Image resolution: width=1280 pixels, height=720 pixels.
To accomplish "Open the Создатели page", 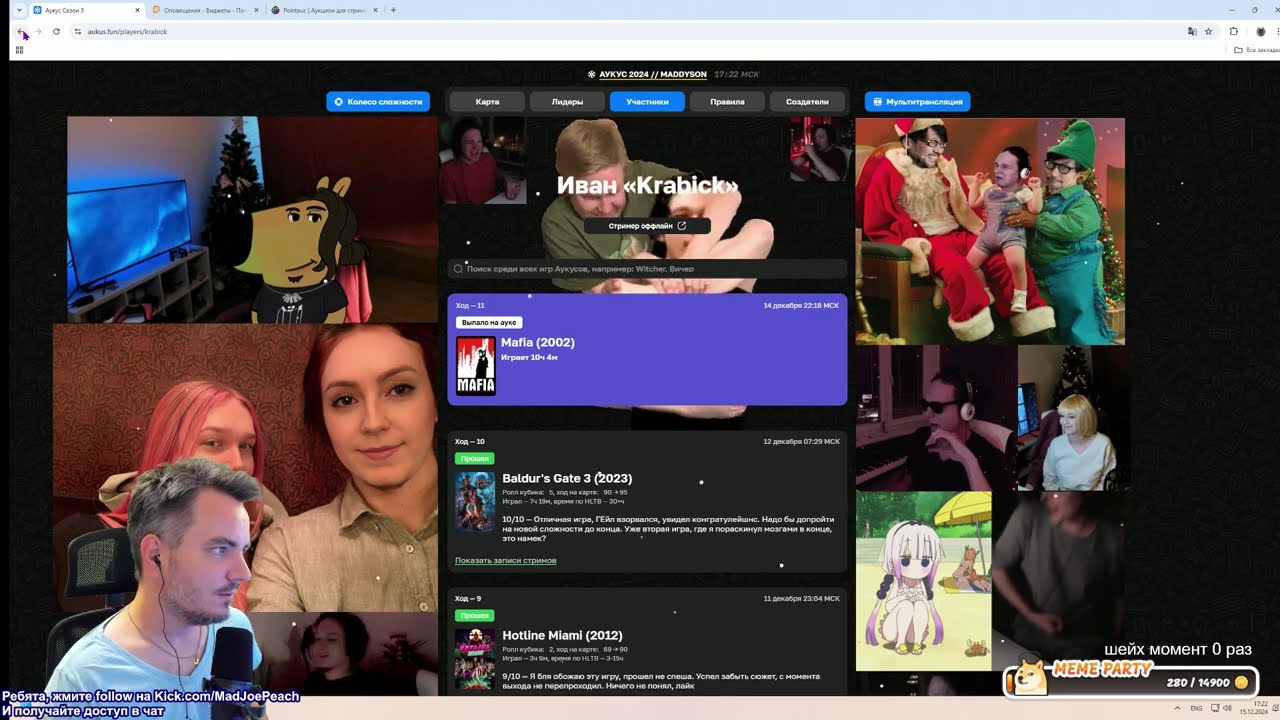I will coord(807,101).
